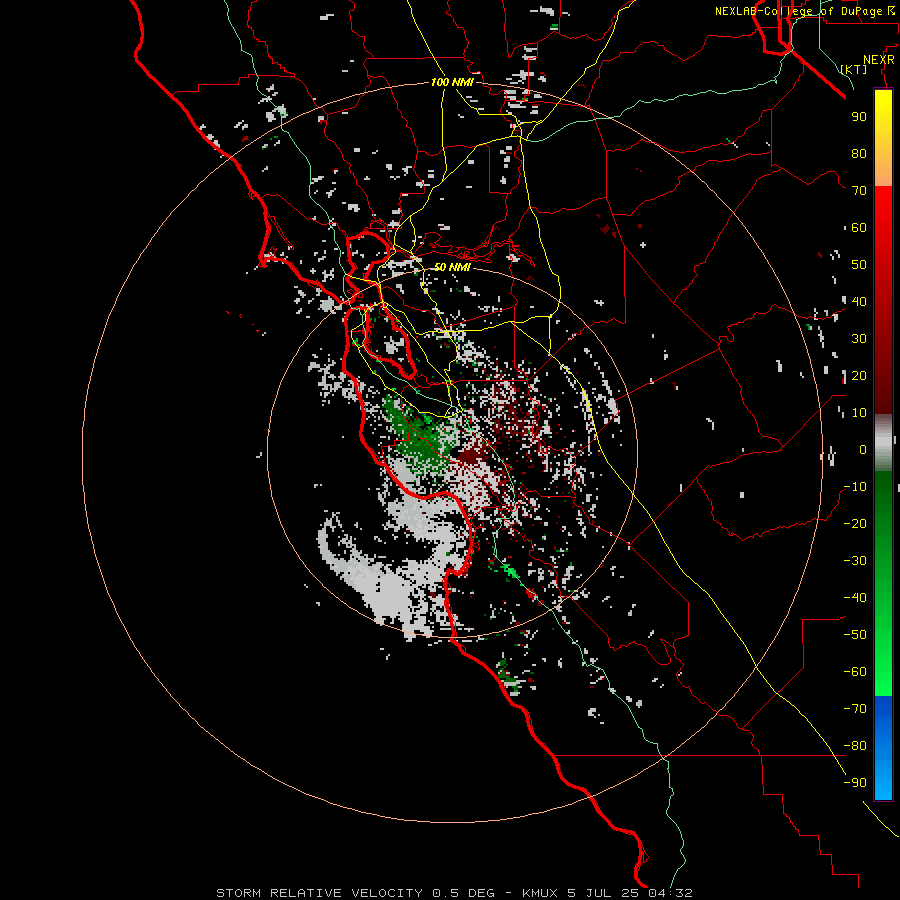The image size is (900, 900).
Task: Click the positive 40 scale label
Action: point(859,302)
